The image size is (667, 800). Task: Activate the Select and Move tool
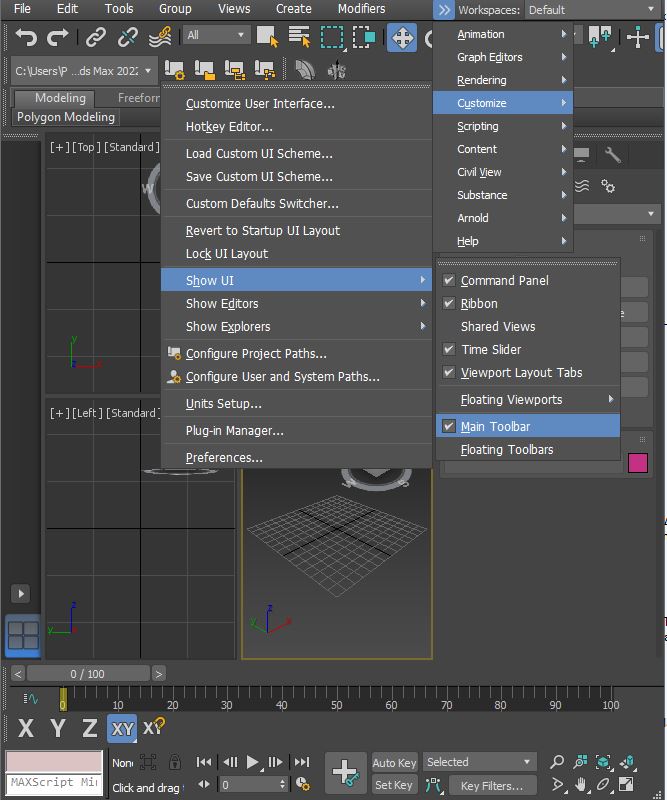tap(402, 37)
